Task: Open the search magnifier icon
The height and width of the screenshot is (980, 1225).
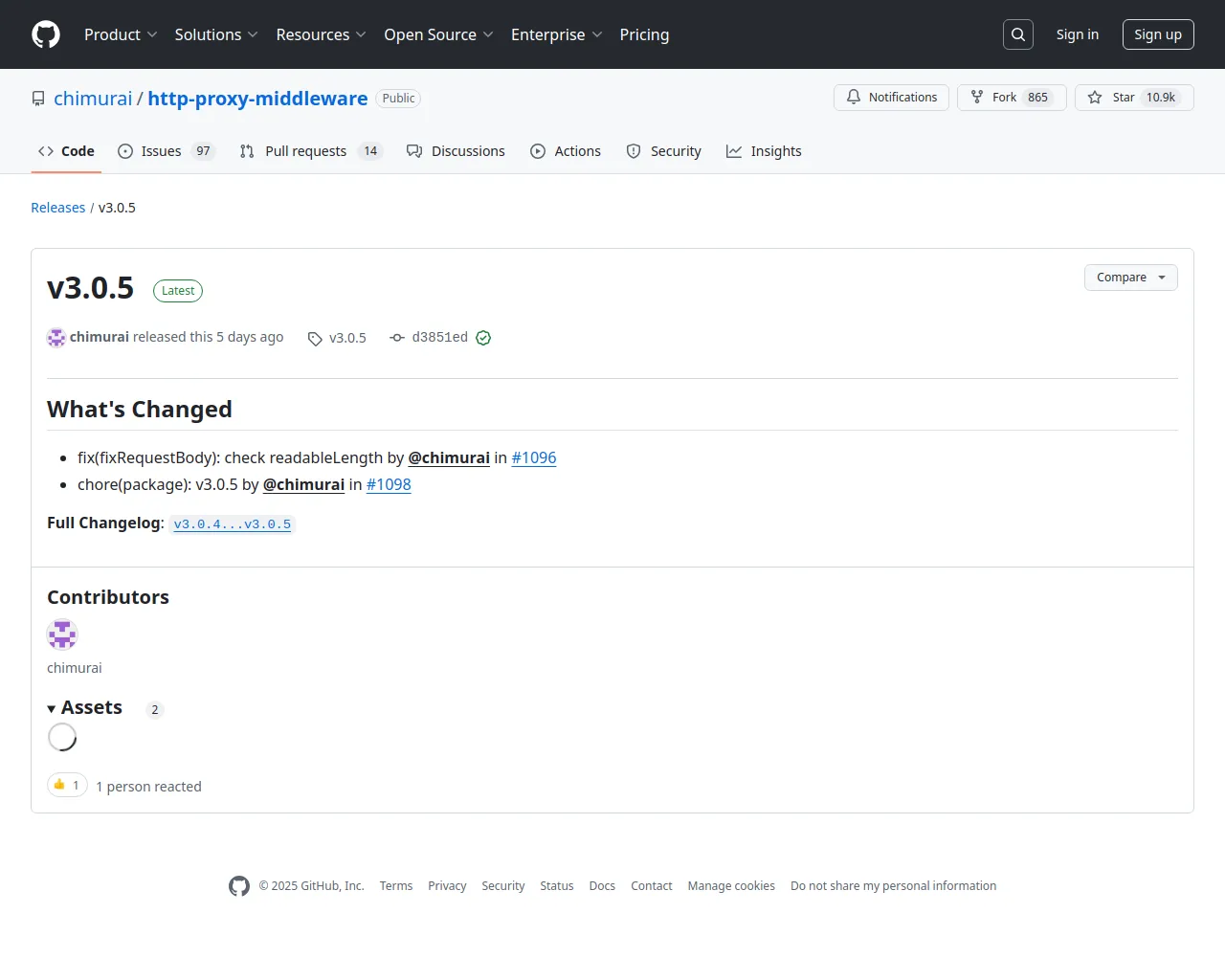Action: click(1018, 34)
